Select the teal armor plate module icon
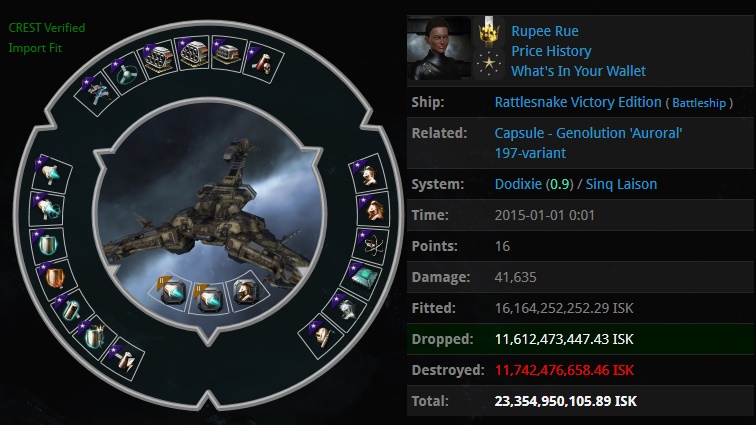The image size is (756, 425). 362,278
